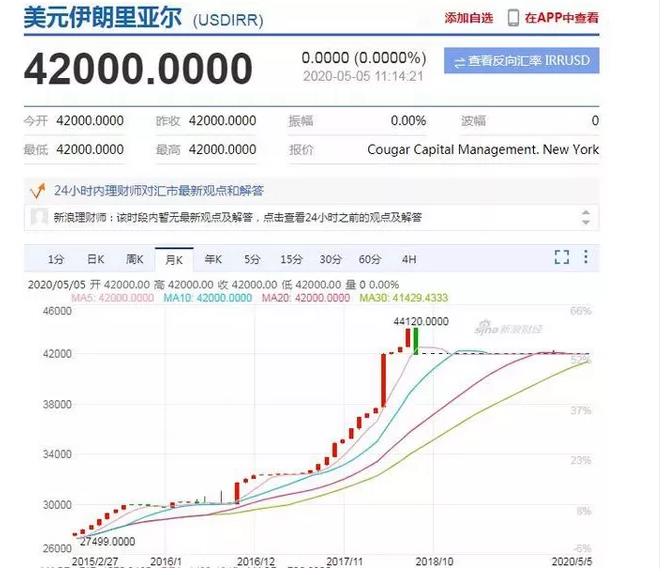Click the 2018/10 date axis label
The image size is (671, 575).
click(x=434, y=561)
